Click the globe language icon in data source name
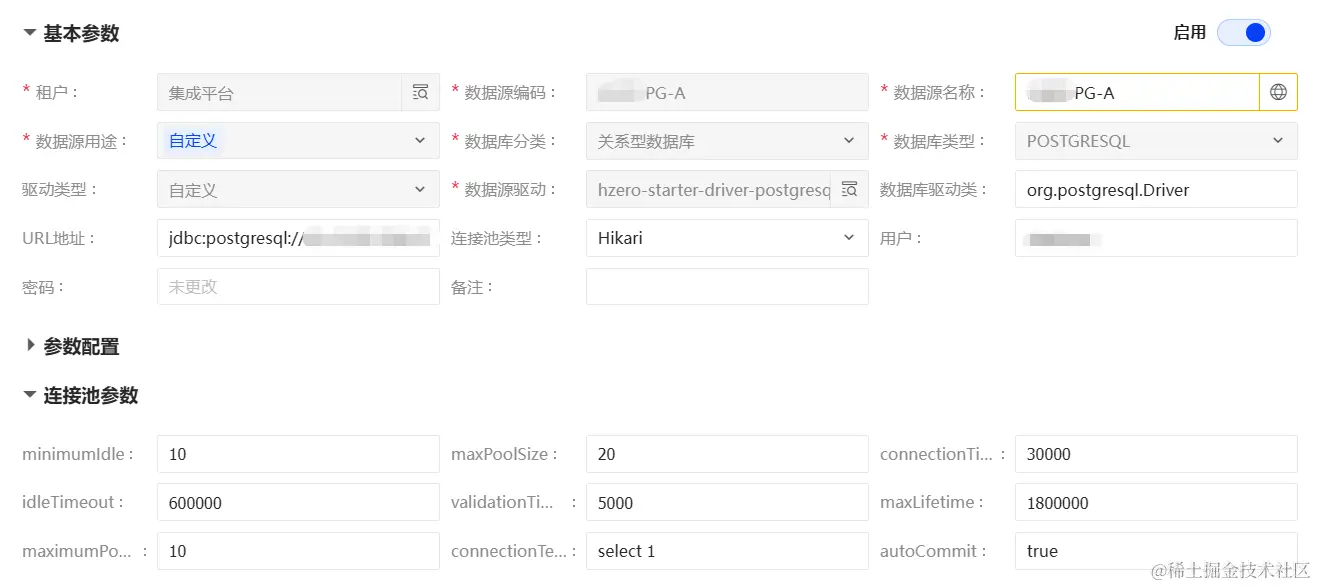The height and width of the screenshot is (587, 1317). pos(1278,92)
